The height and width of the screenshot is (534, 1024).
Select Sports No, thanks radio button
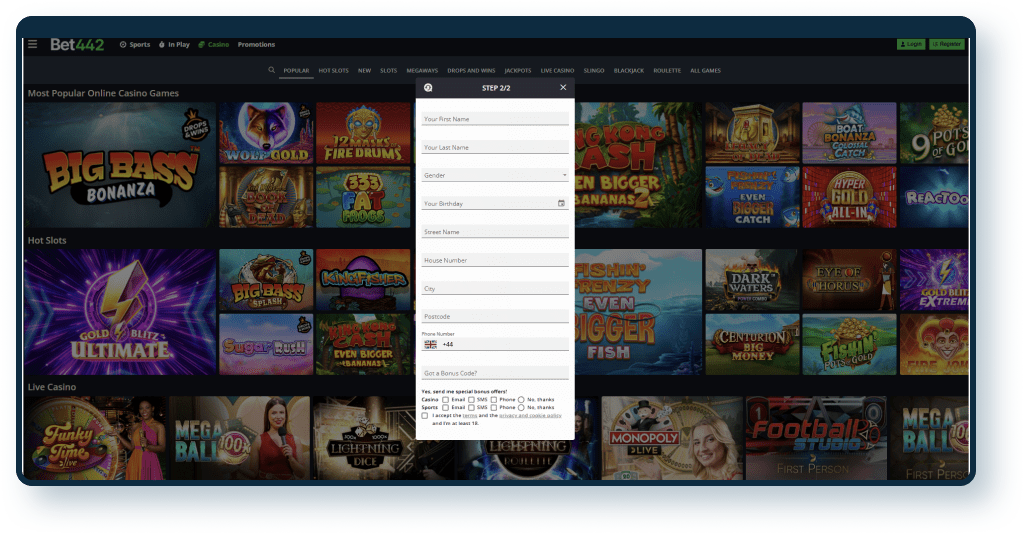point(521,407)
